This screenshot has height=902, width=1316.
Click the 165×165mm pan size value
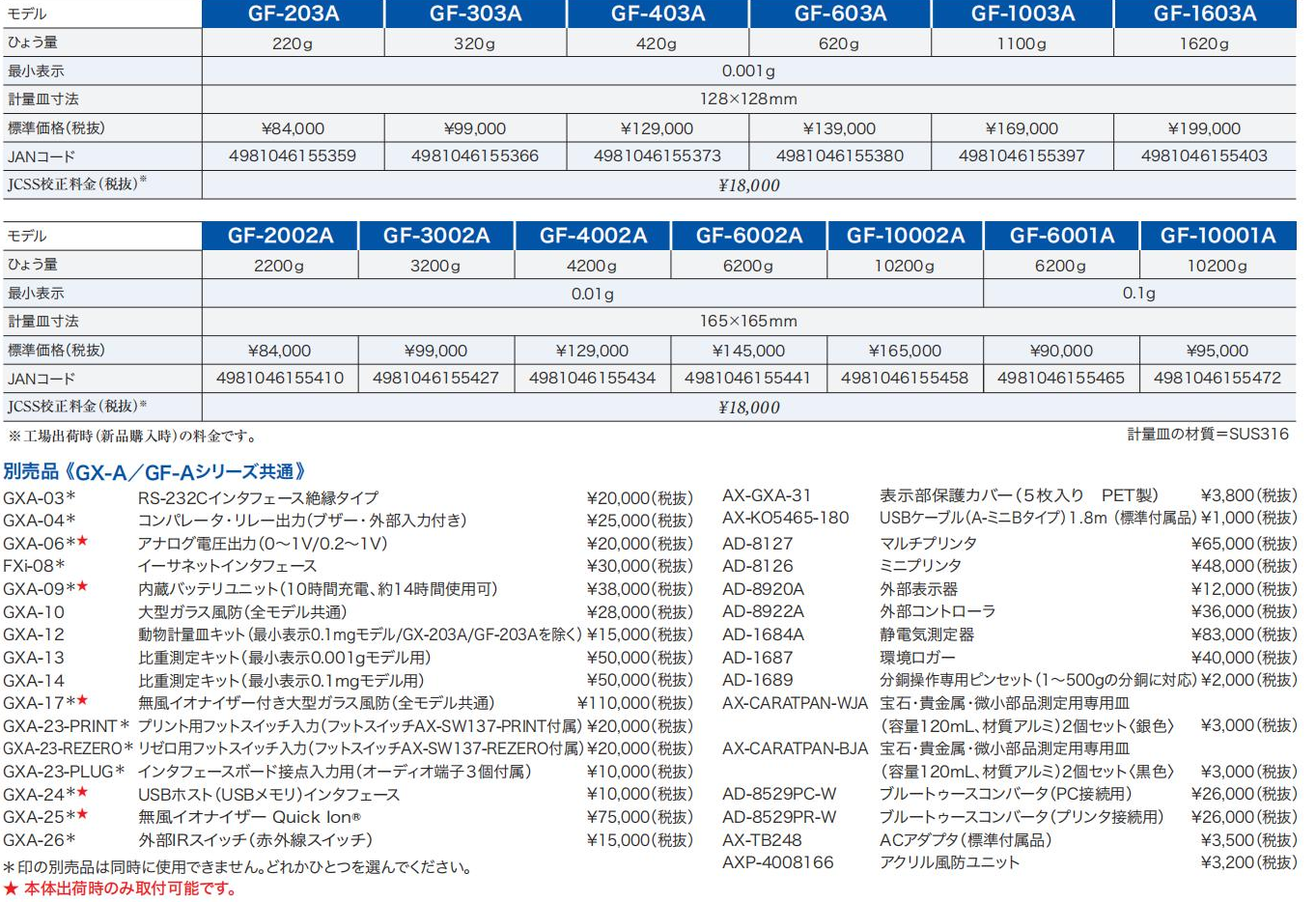[x=748, y=322]
